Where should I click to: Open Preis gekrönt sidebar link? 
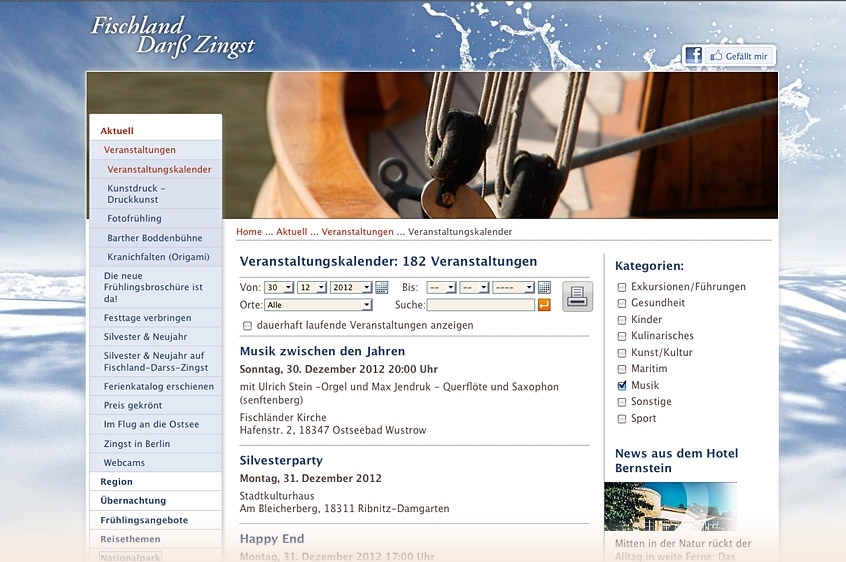coord(133,405)
